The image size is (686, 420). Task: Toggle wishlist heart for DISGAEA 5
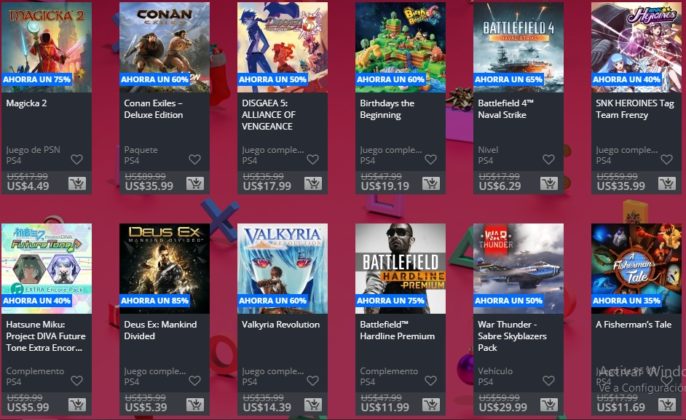click(312, 159)
